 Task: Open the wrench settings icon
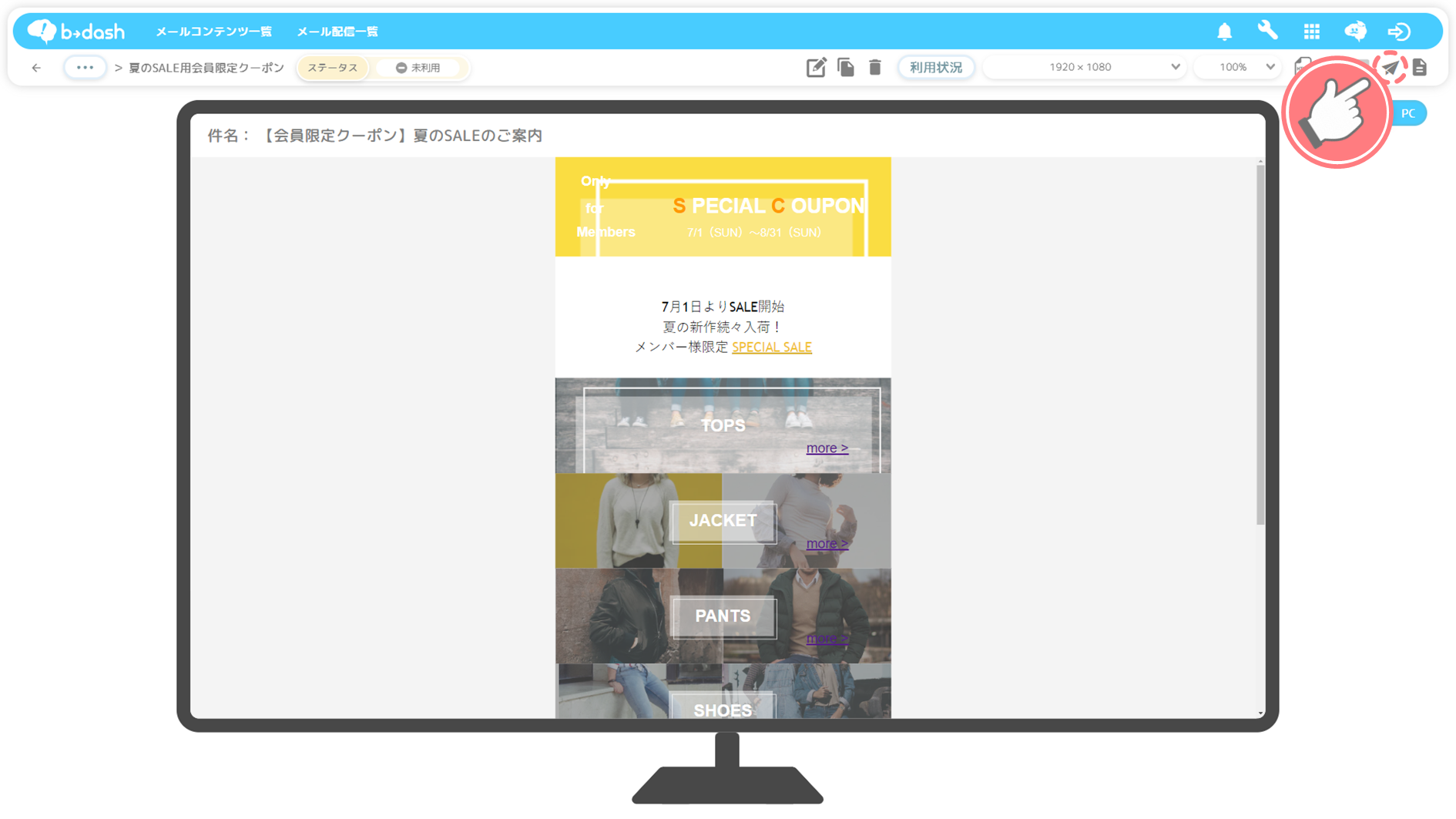pos(1267,31)
